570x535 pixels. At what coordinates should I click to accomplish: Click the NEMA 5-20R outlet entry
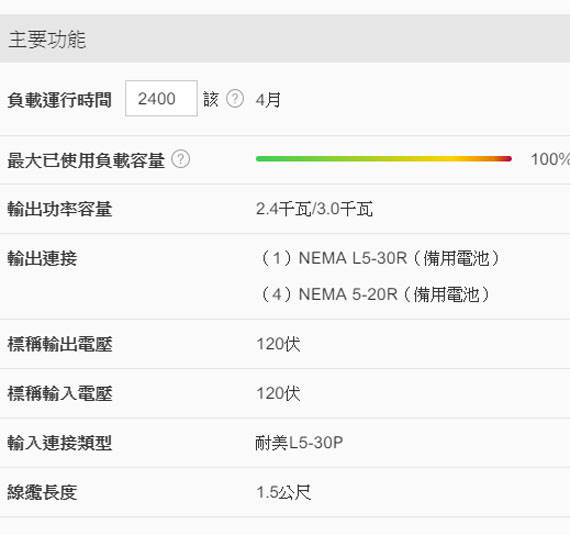[x=374, y=294]
